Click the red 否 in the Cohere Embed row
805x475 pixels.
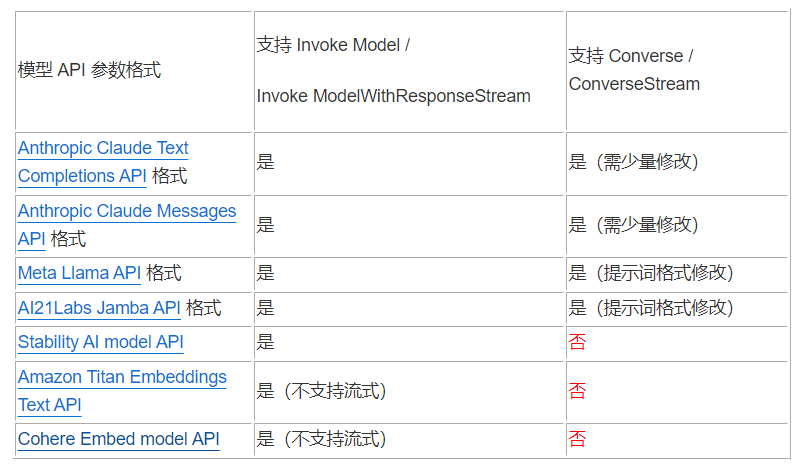[x=578, y=439]
